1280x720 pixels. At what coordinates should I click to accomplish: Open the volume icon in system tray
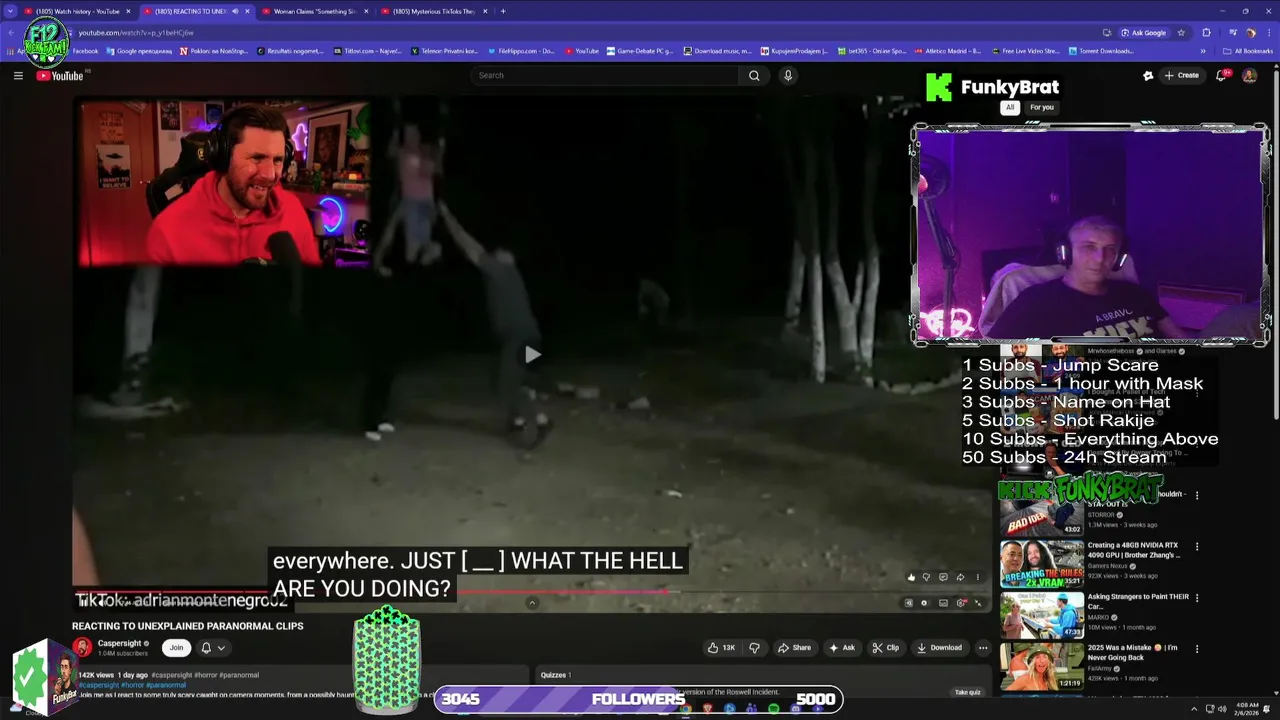1222,709
